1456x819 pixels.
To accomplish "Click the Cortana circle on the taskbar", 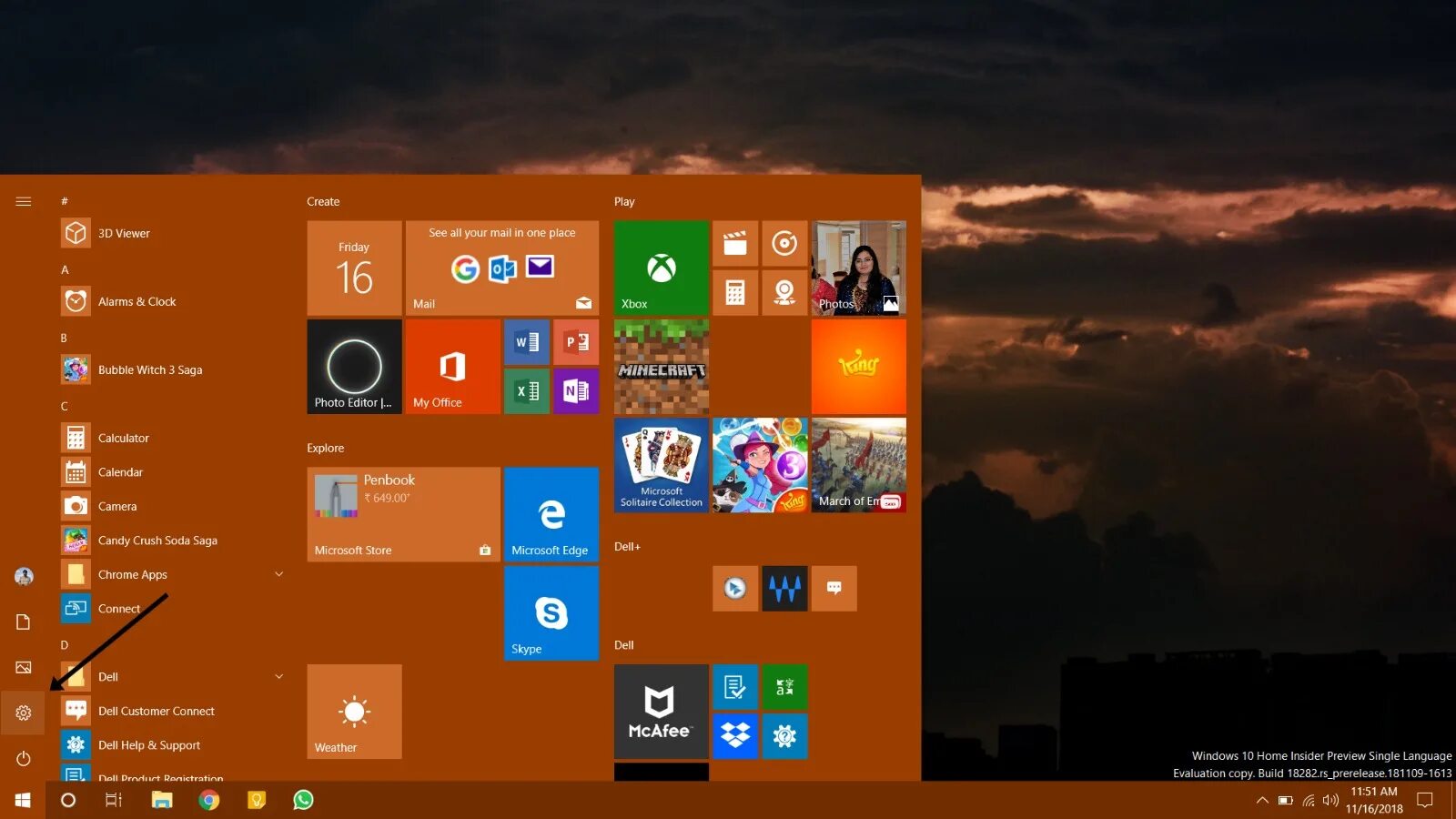I will coord(68,800).
